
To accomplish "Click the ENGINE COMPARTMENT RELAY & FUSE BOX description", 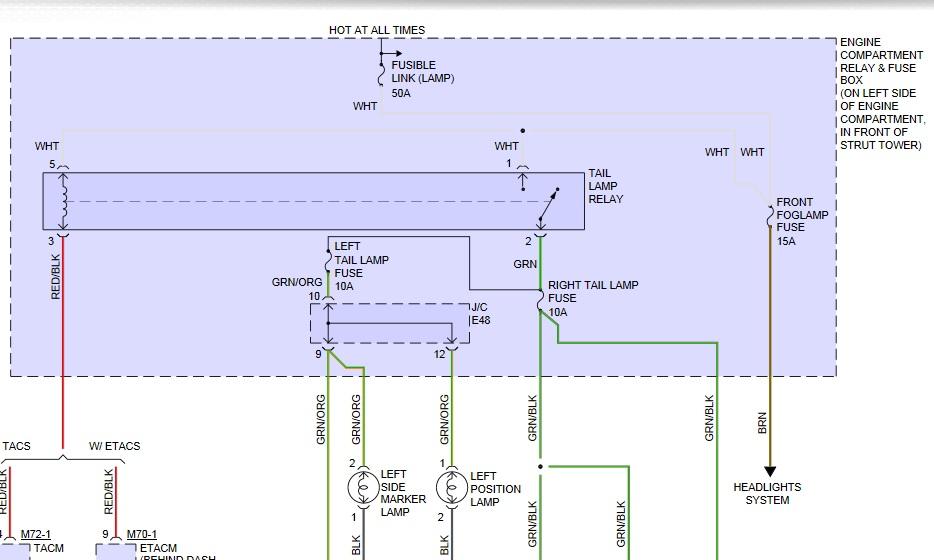I will click(882, 94).
